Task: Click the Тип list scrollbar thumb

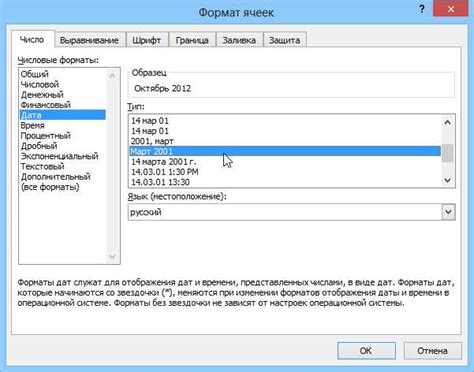Action: point(448,153)
